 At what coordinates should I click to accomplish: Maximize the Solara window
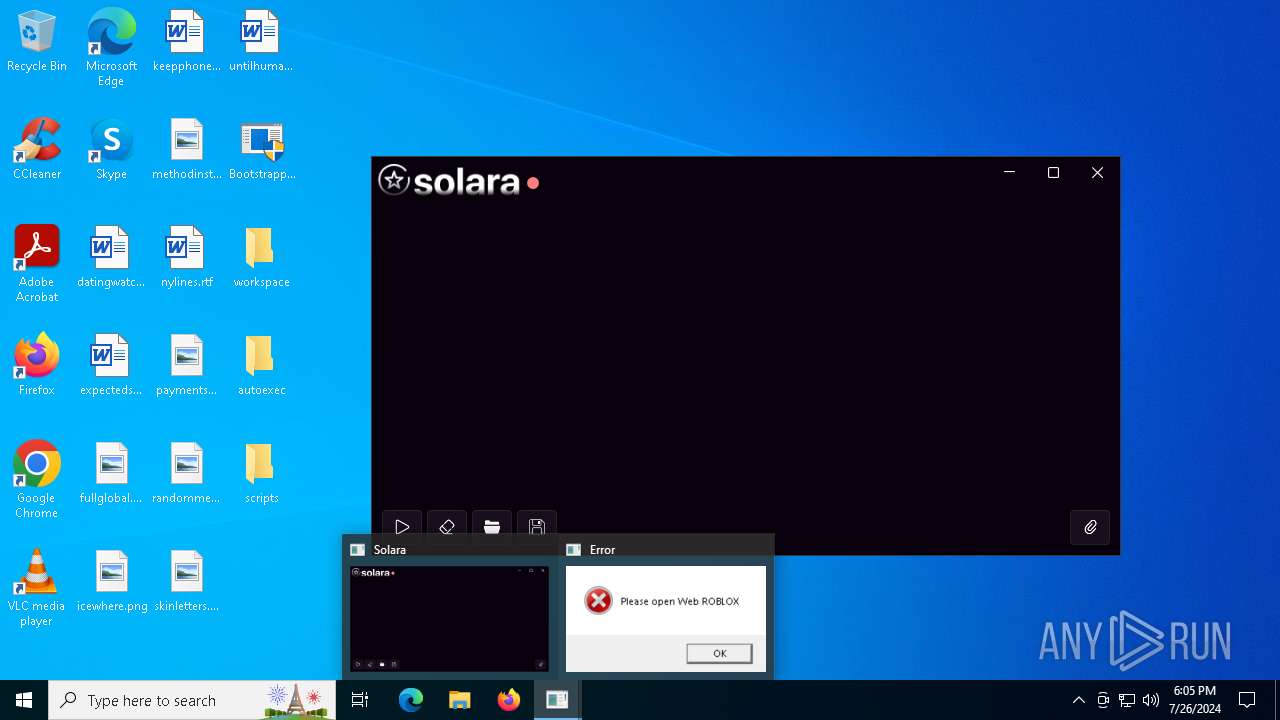1053,173
